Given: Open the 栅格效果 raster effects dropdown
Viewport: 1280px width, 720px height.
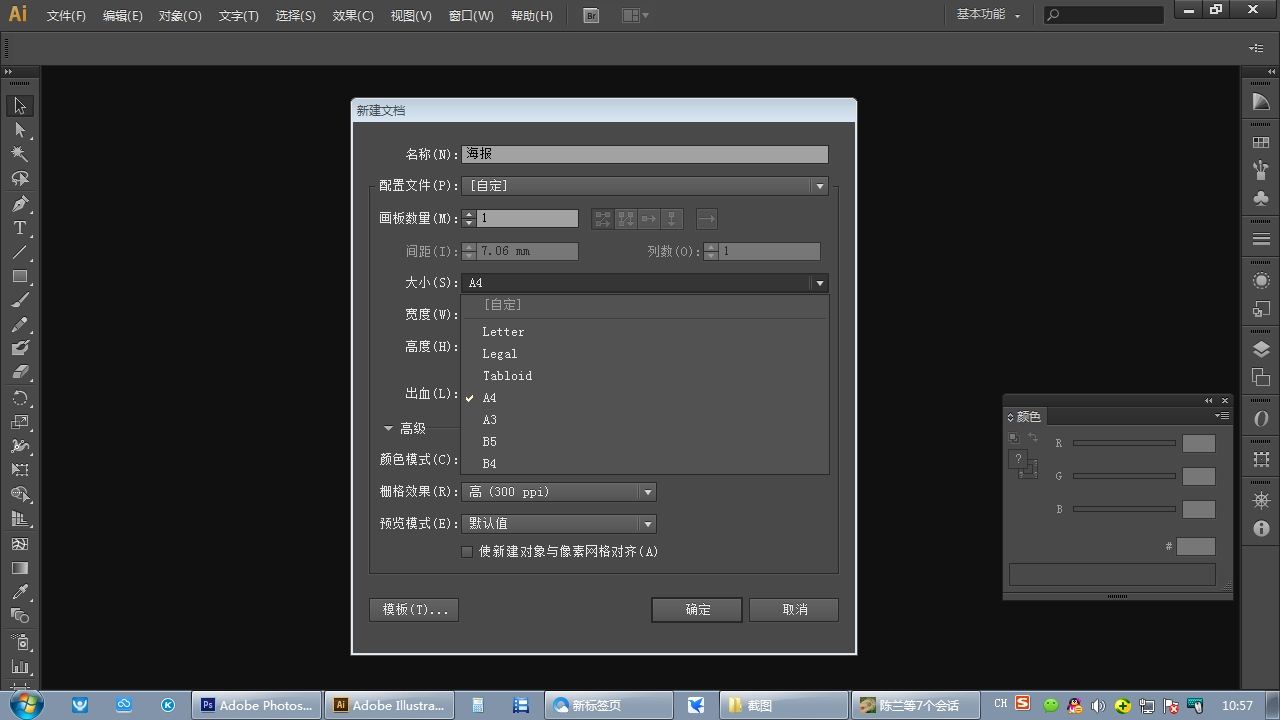Looking at the screenshot, I should click(x=558, y=492).
